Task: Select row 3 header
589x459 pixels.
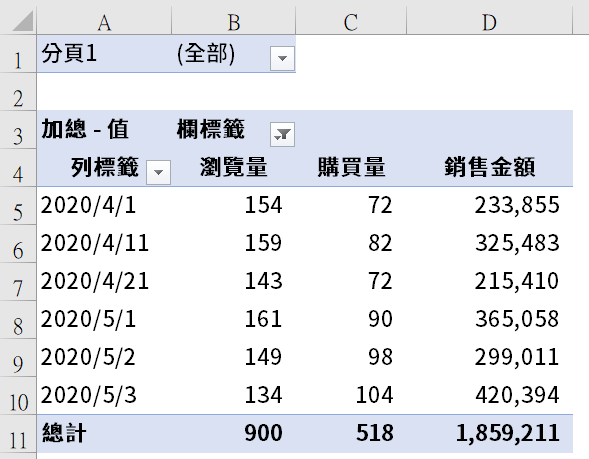Action: click(18, 130)
